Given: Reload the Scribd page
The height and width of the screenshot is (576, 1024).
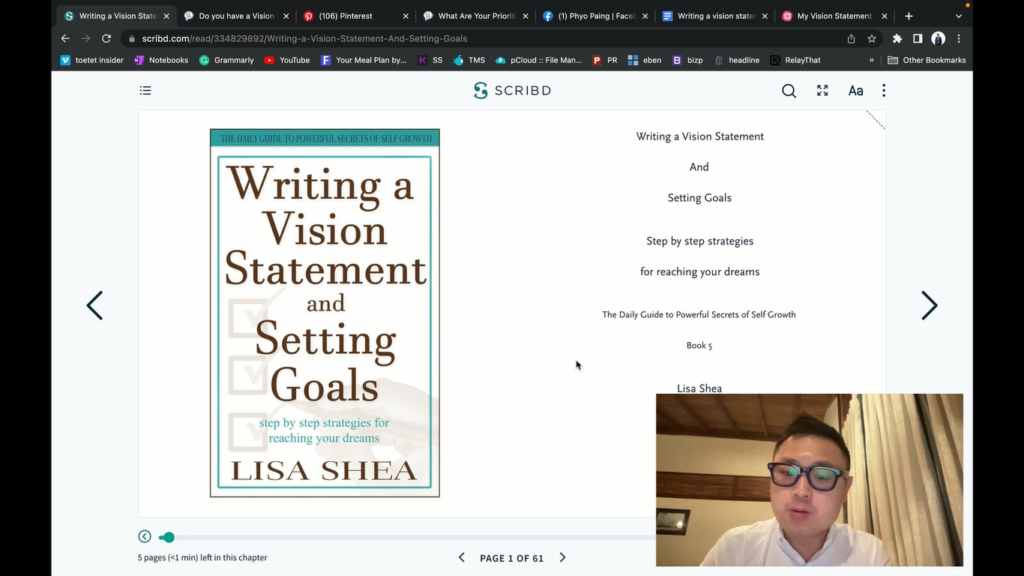Looking at the screenshot, I should click(106, 39).
